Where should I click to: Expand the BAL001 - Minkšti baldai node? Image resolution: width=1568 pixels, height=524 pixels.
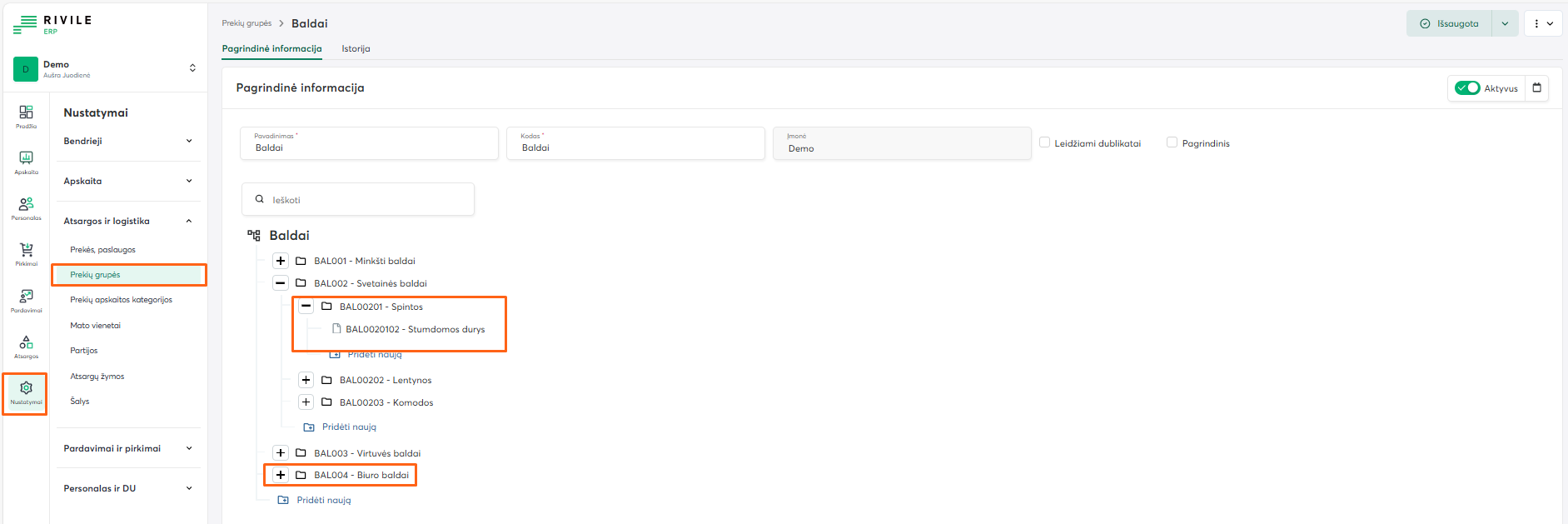pyautogui.click(x=281, y=261)
